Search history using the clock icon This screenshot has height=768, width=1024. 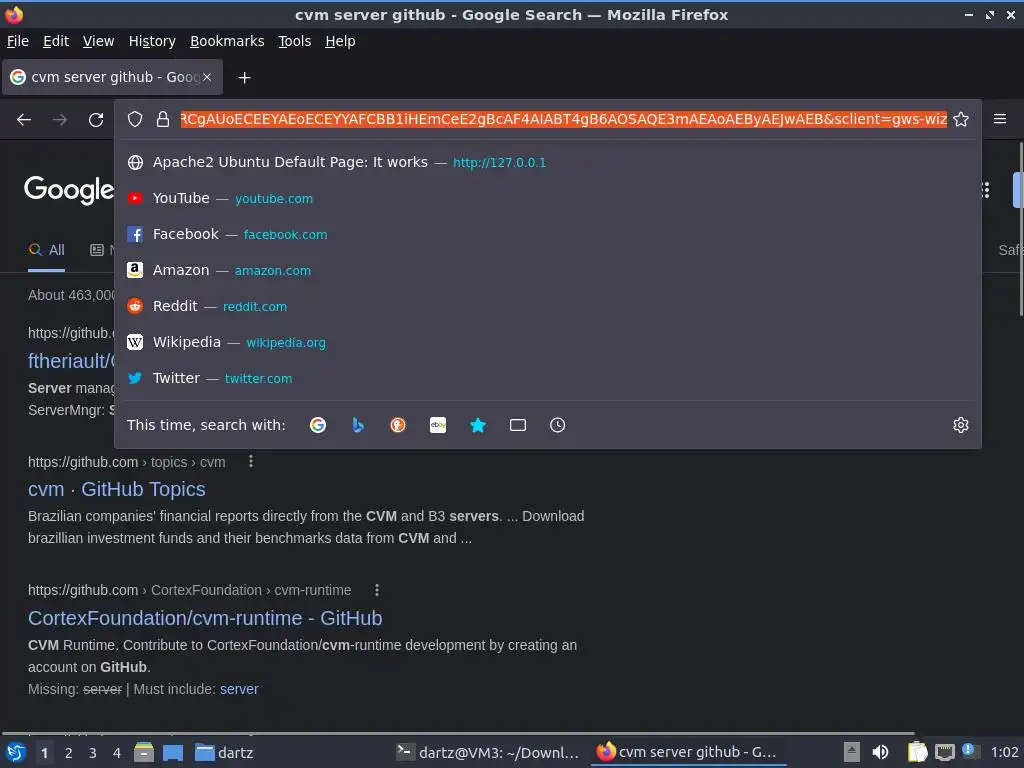click(558, 425)
